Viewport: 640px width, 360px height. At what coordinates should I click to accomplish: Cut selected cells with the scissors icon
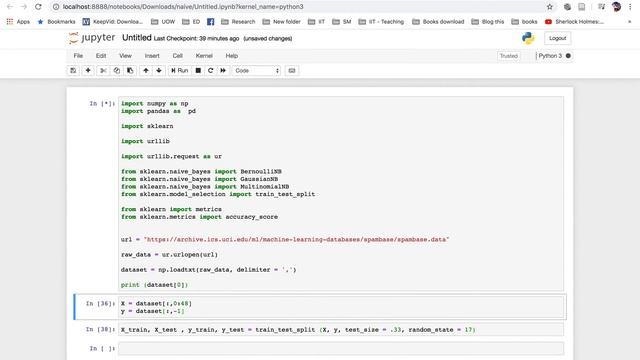click(x=103, y=71)
